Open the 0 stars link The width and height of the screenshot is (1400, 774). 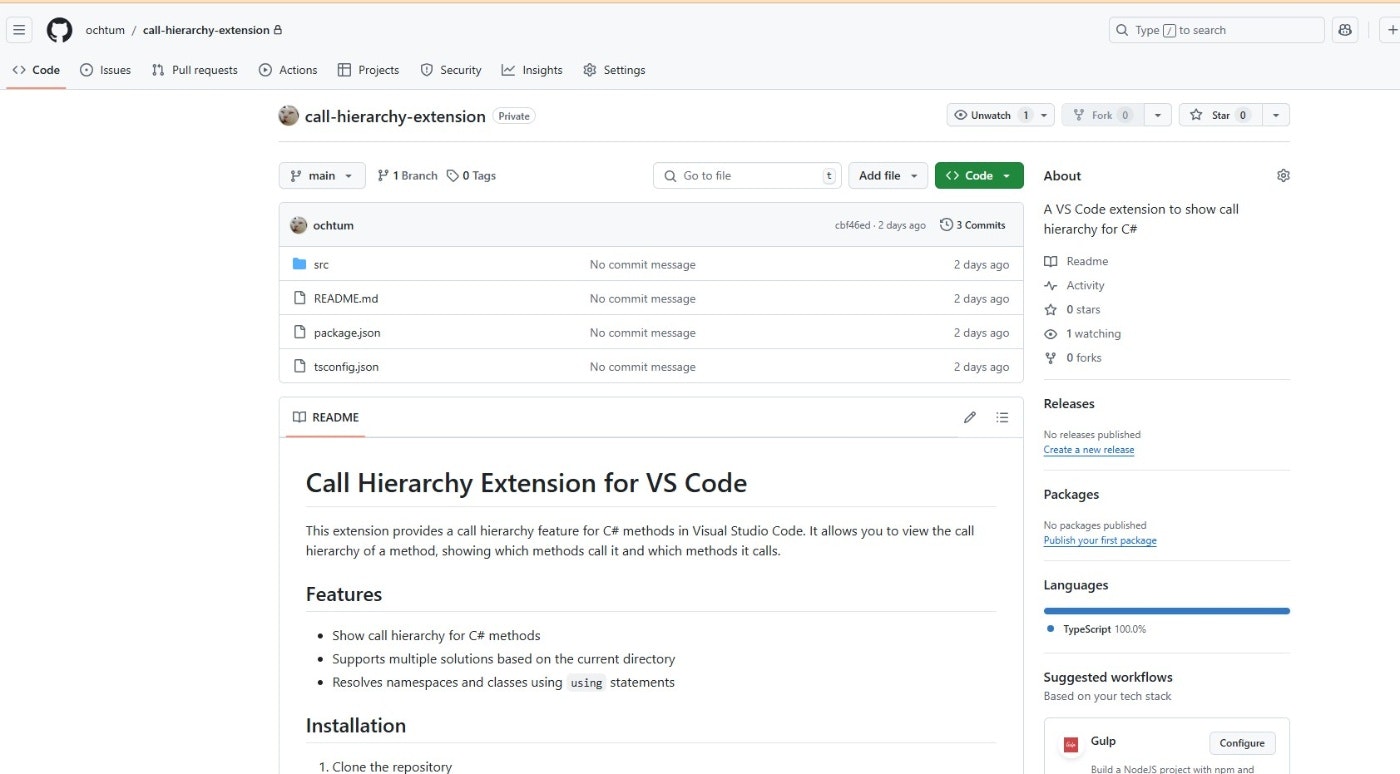tap(1072, 309)
